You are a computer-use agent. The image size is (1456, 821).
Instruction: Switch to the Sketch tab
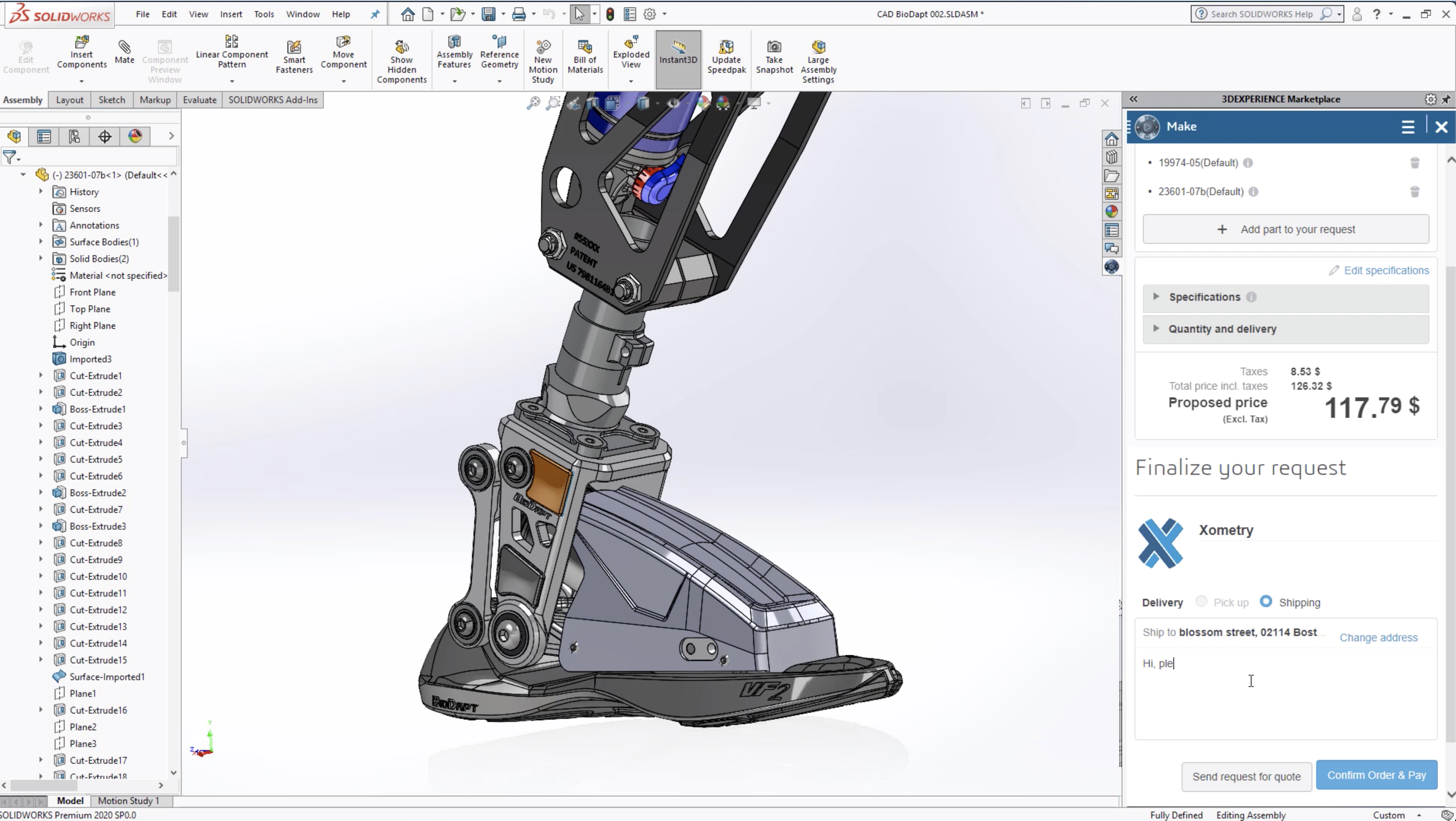[111, 99]
